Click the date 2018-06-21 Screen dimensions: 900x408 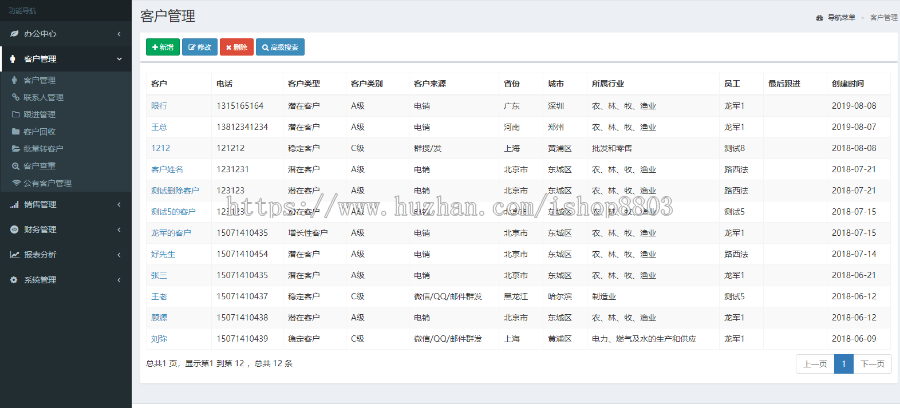(854, 275)
